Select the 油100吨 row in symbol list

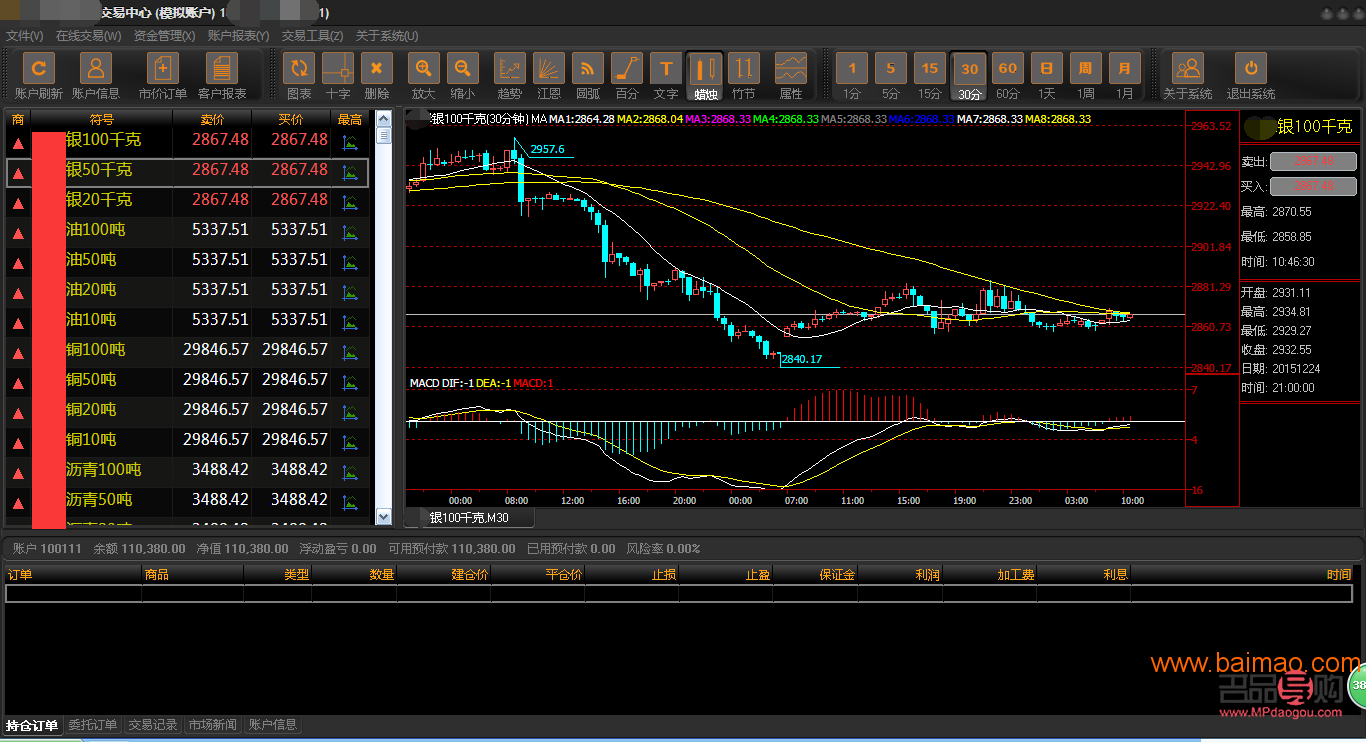pos(200,230)
